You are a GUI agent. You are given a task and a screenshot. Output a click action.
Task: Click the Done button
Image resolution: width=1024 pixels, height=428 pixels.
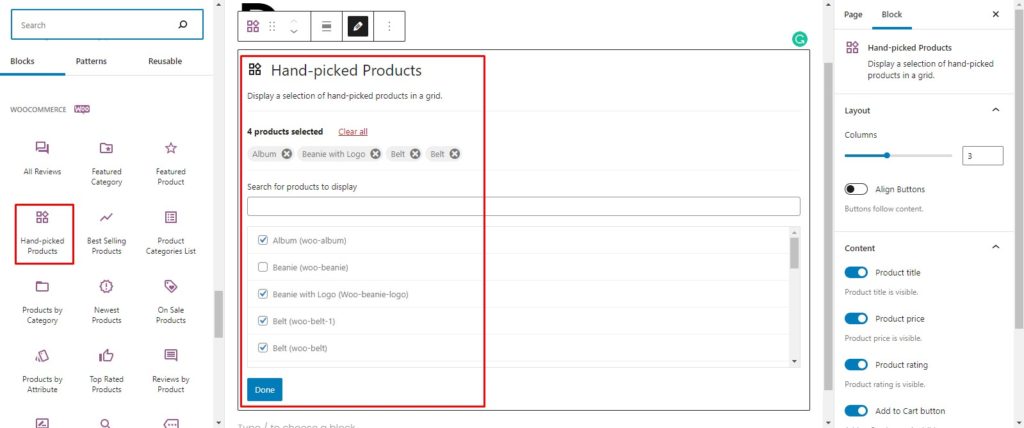[x=264, y=389]
